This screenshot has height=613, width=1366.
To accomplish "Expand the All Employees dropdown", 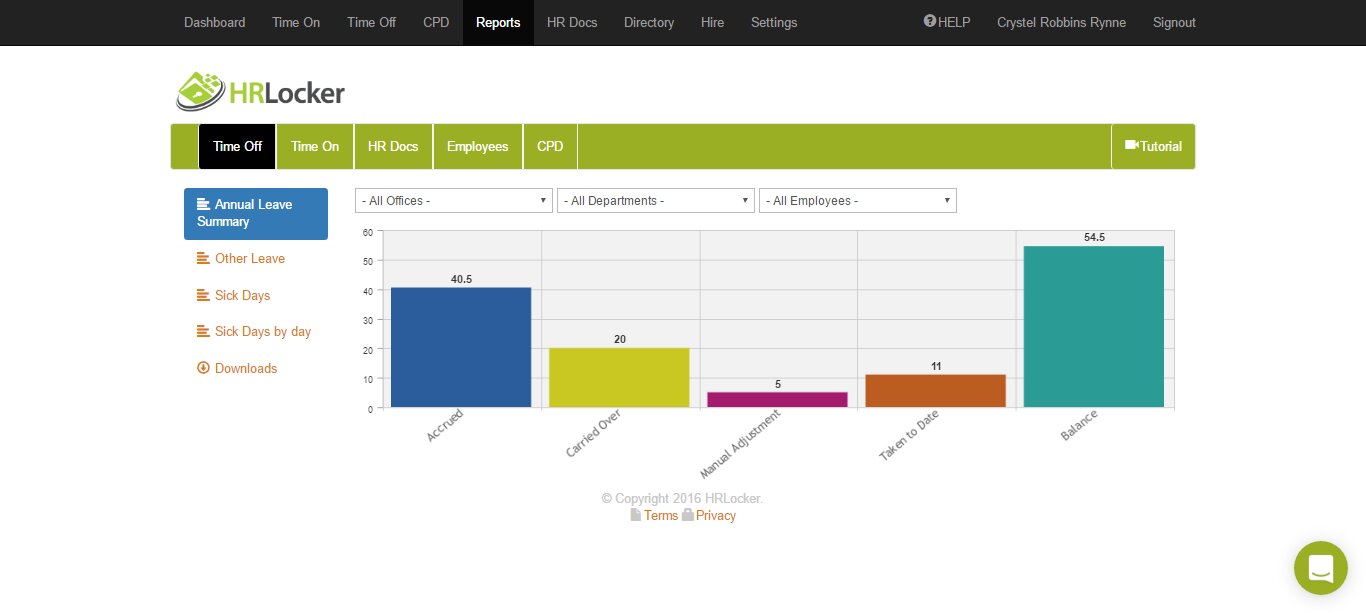I will click(x=857, y=201).
